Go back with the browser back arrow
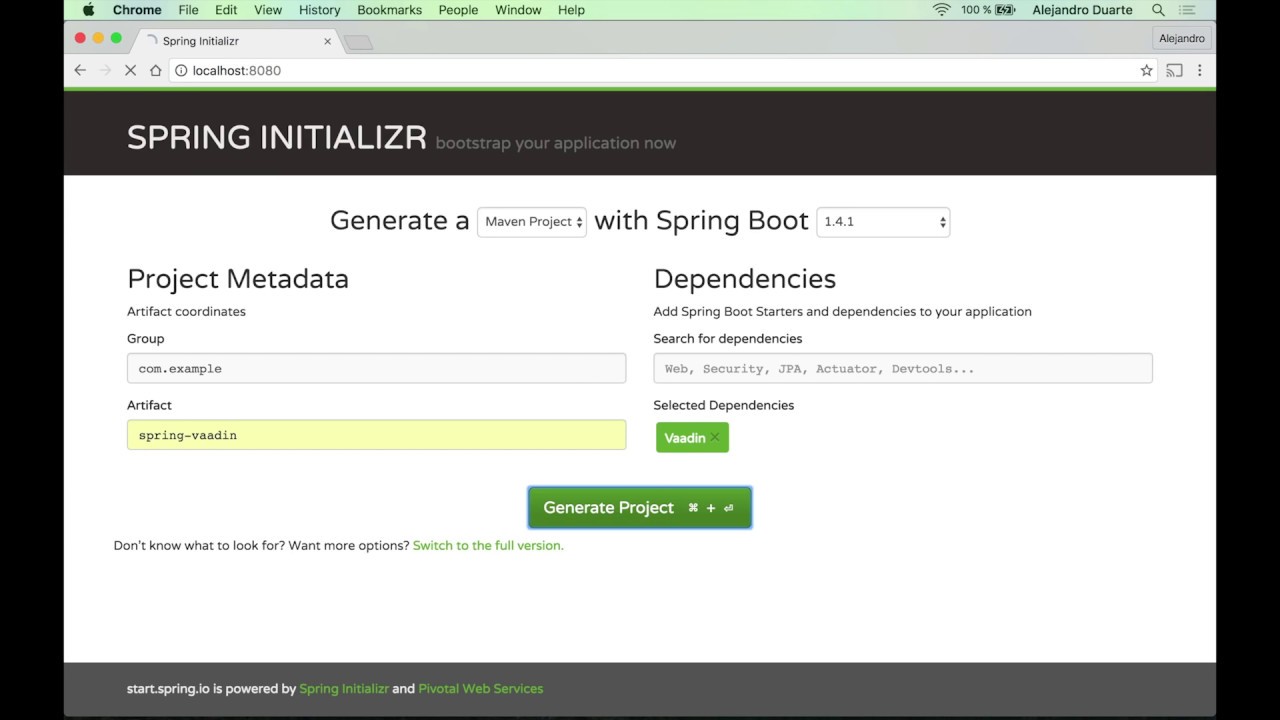The width and height of the screenshot is (1280, 720). click(80, 70)
